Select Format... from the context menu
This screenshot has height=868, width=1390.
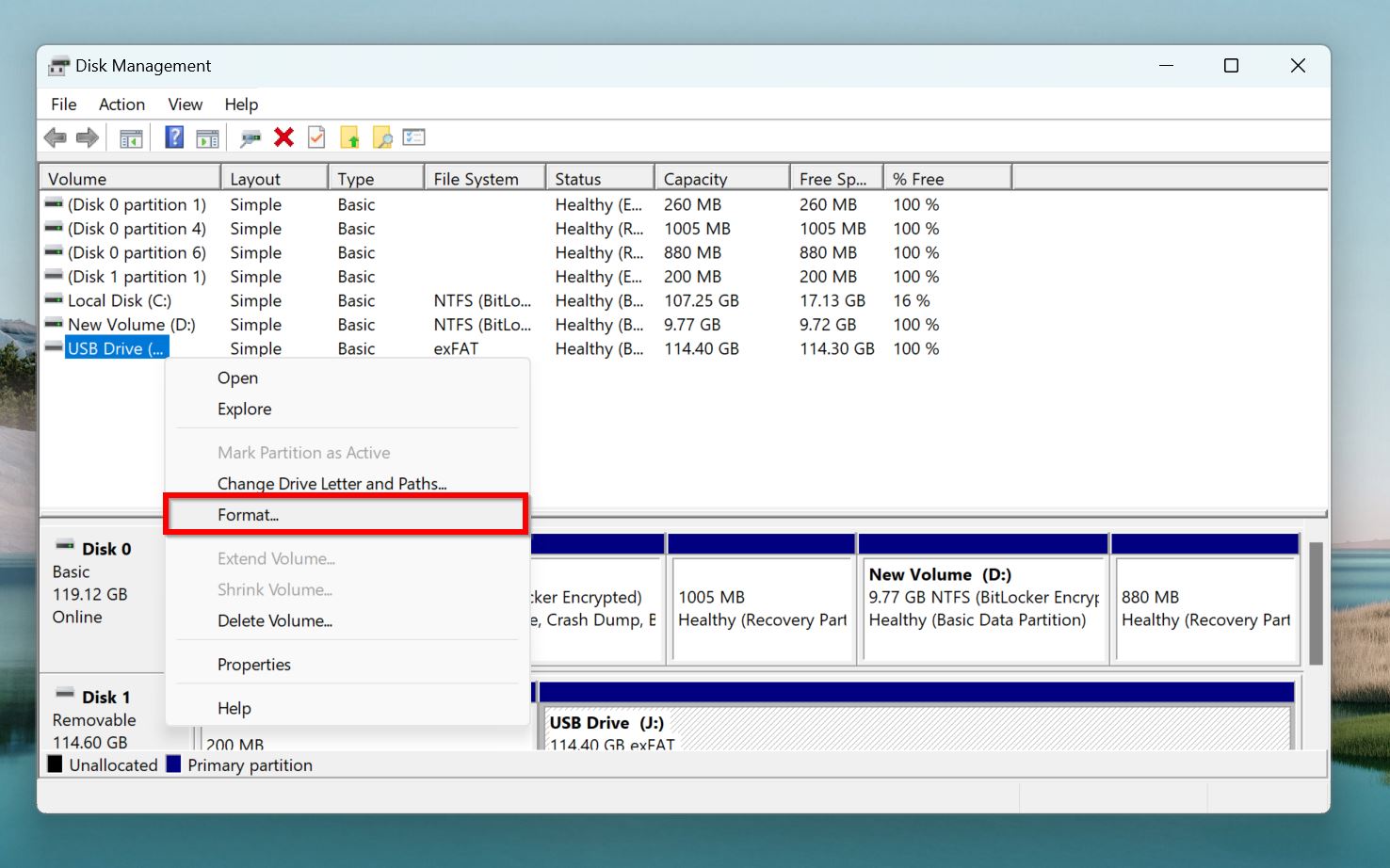click(346, 515)
